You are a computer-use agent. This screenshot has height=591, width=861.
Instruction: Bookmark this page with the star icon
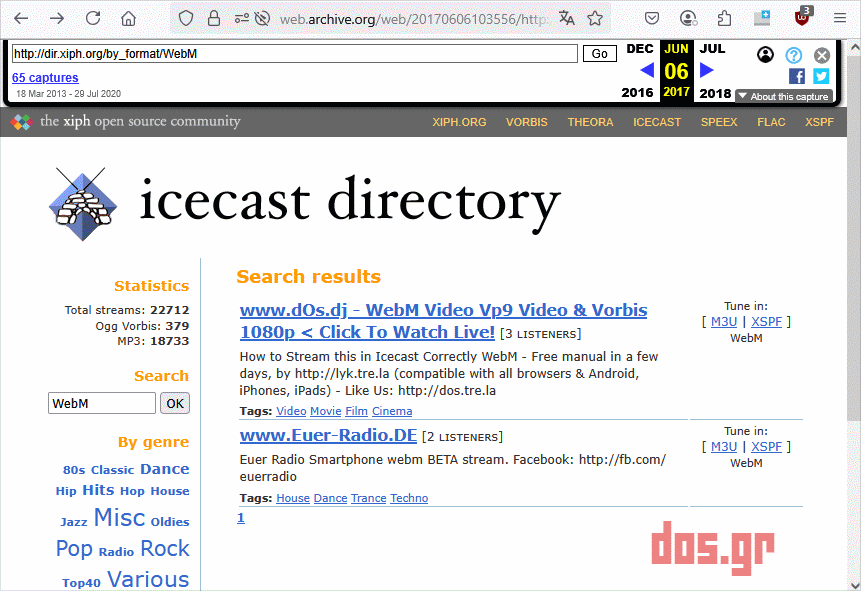pos(595,18)
